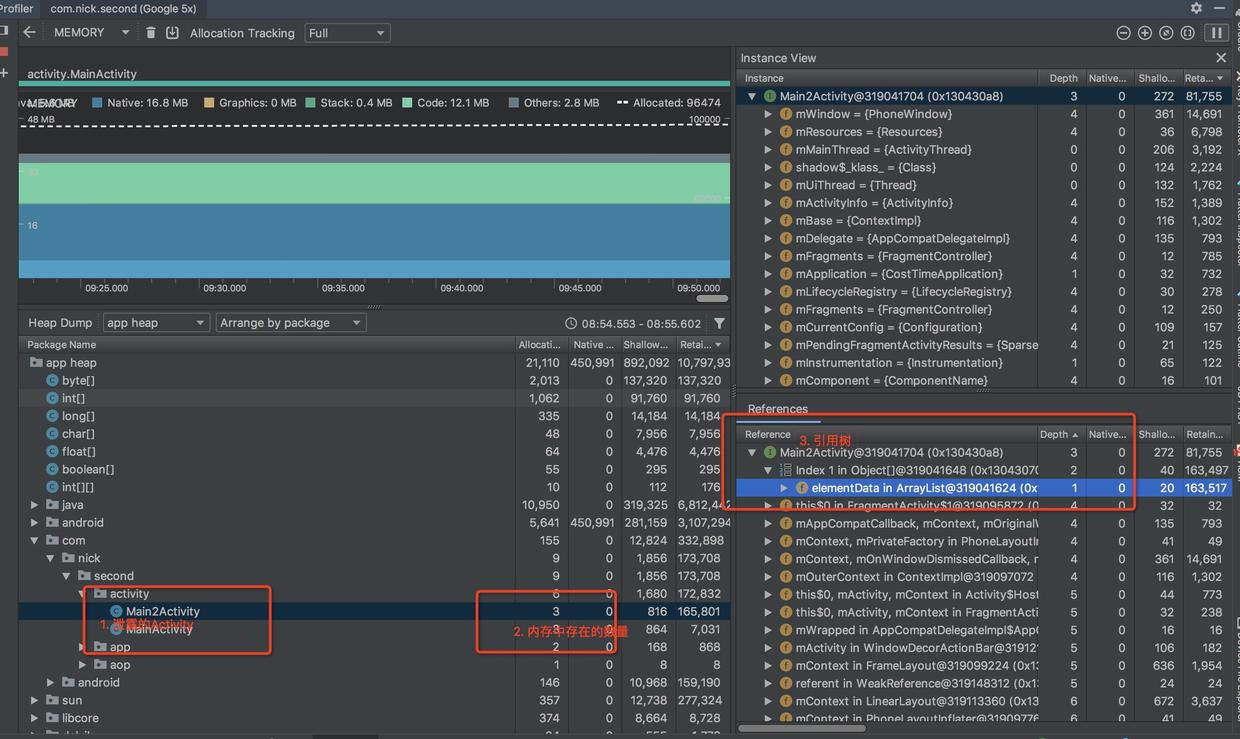
Task: Pause live profiling data
Action: pyautogui.click(x=1217, y=33)
